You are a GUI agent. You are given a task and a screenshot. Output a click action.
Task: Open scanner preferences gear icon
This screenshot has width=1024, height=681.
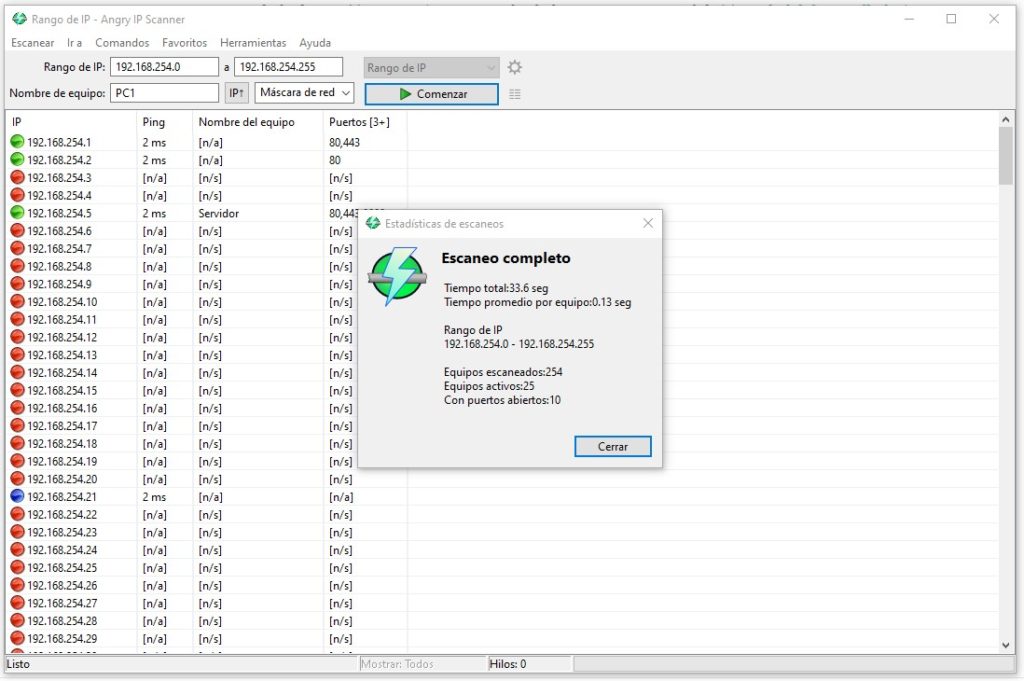pyautogui.click(x=515, y=67)
